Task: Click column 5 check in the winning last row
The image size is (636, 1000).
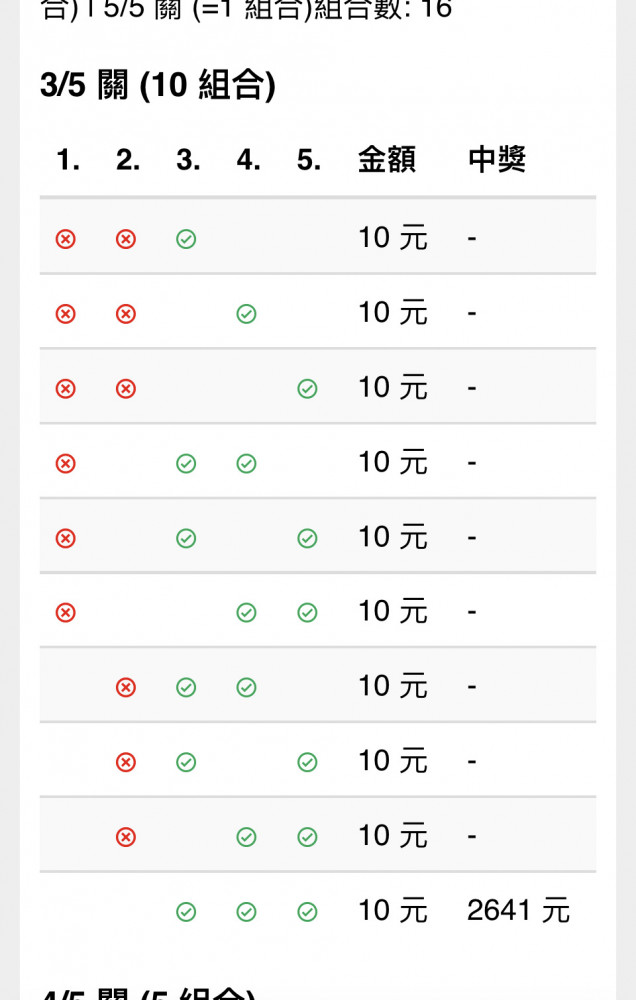Action: pos(307,912)
